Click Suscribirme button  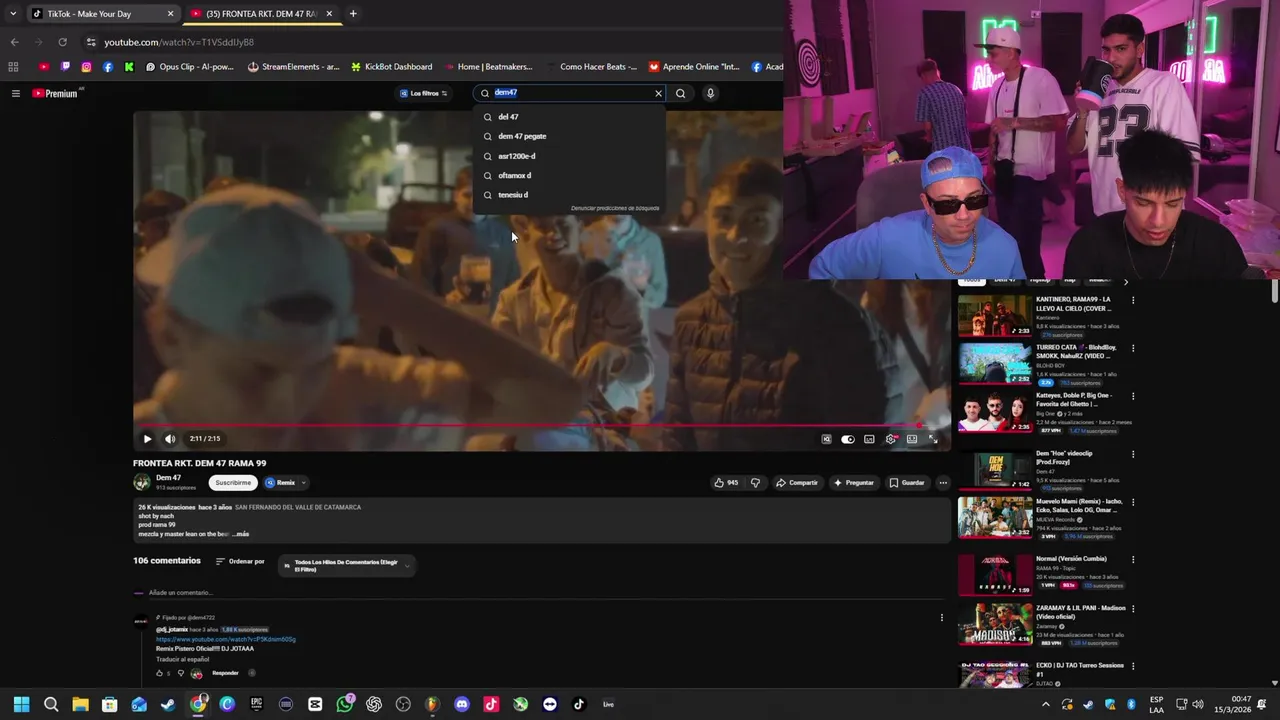(233, 482)
